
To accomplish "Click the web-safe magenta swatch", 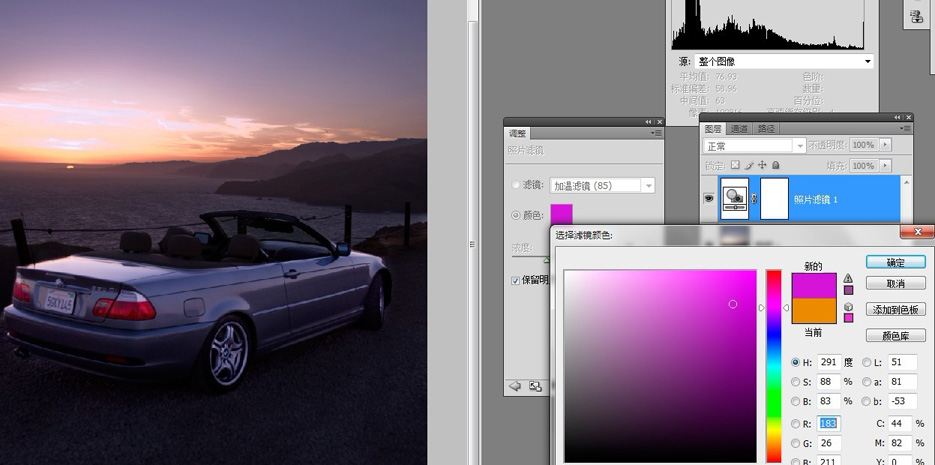I will coord(849,318).
